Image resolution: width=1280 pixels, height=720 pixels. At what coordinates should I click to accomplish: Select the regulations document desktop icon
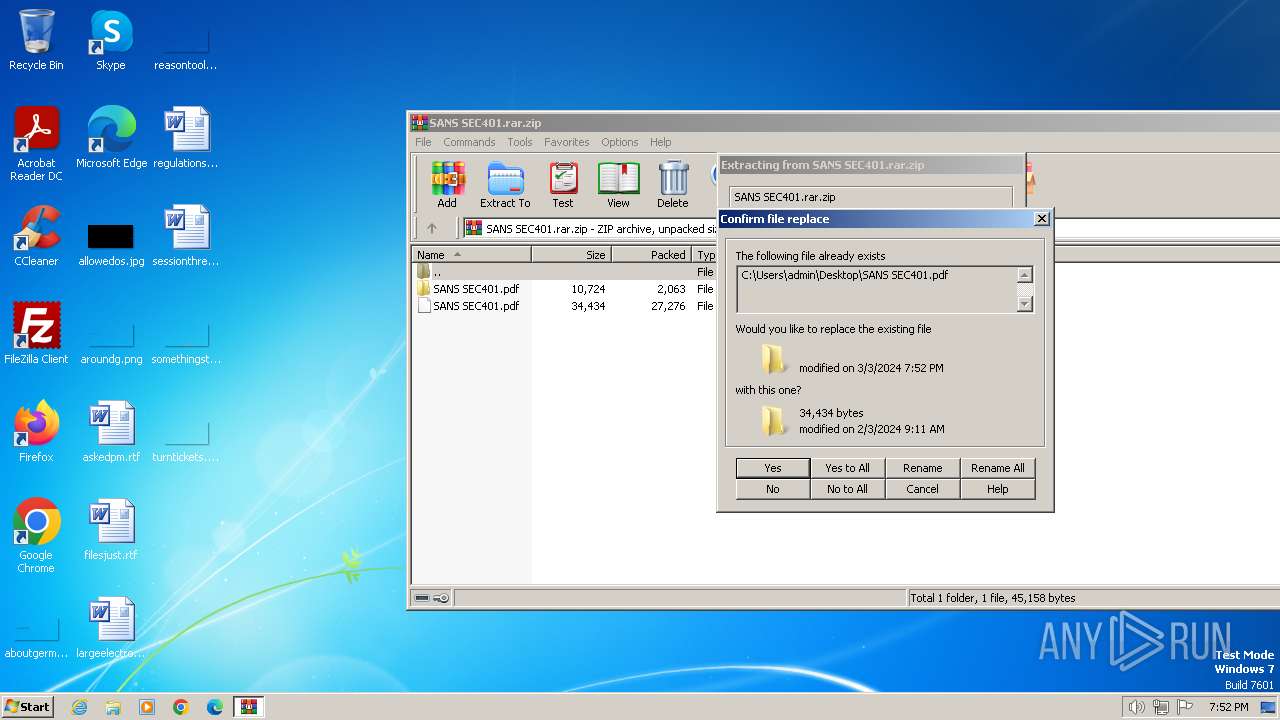pos(186,138)
